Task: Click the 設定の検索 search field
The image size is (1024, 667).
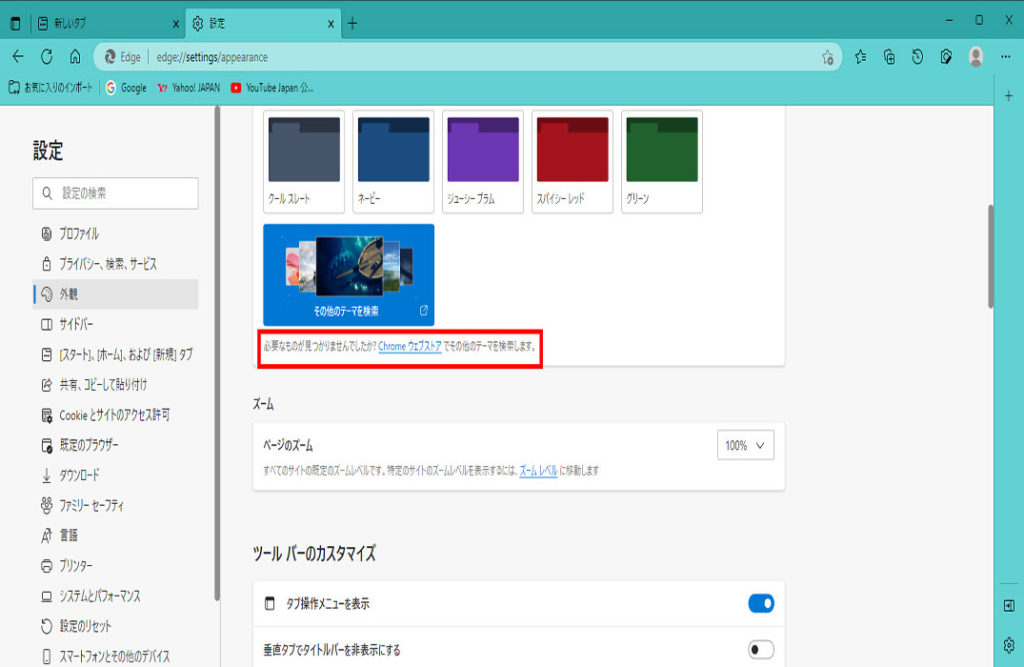Action: click(x=115, y=193)
